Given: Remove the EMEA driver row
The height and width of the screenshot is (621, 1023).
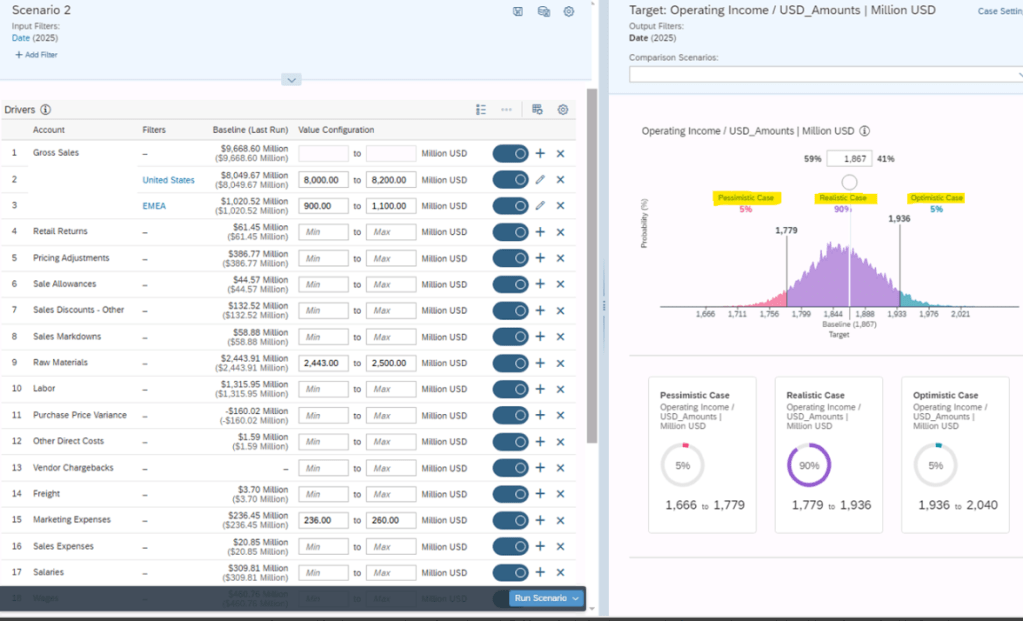Looking at the screenshot, I should click(560, 206).
